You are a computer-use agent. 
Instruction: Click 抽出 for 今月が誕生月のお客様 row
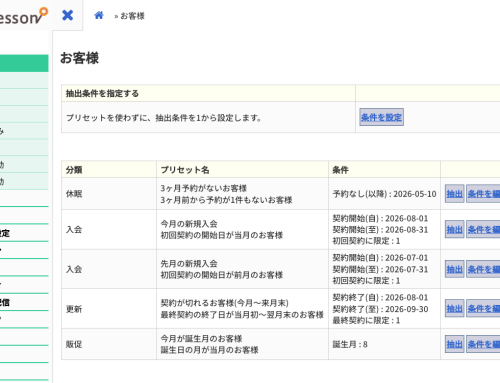(454, 344)
